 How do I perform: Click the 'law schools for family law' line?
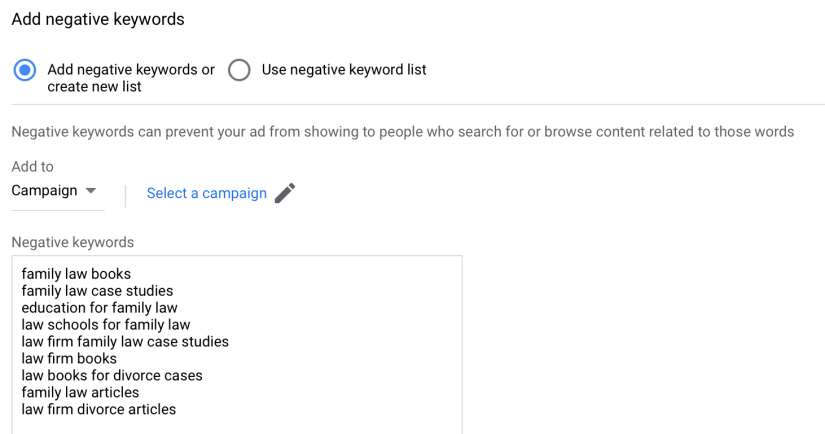pos(106,325)
